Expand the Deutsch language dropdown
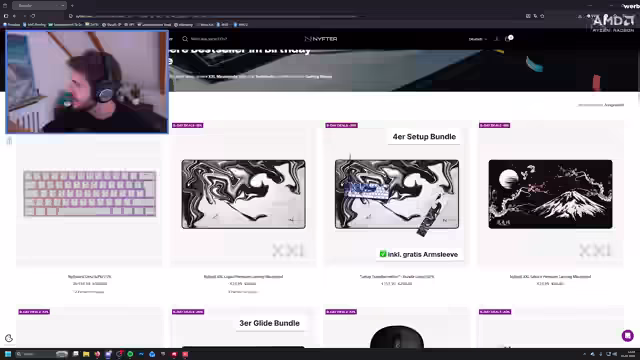 tap(477, 39)
